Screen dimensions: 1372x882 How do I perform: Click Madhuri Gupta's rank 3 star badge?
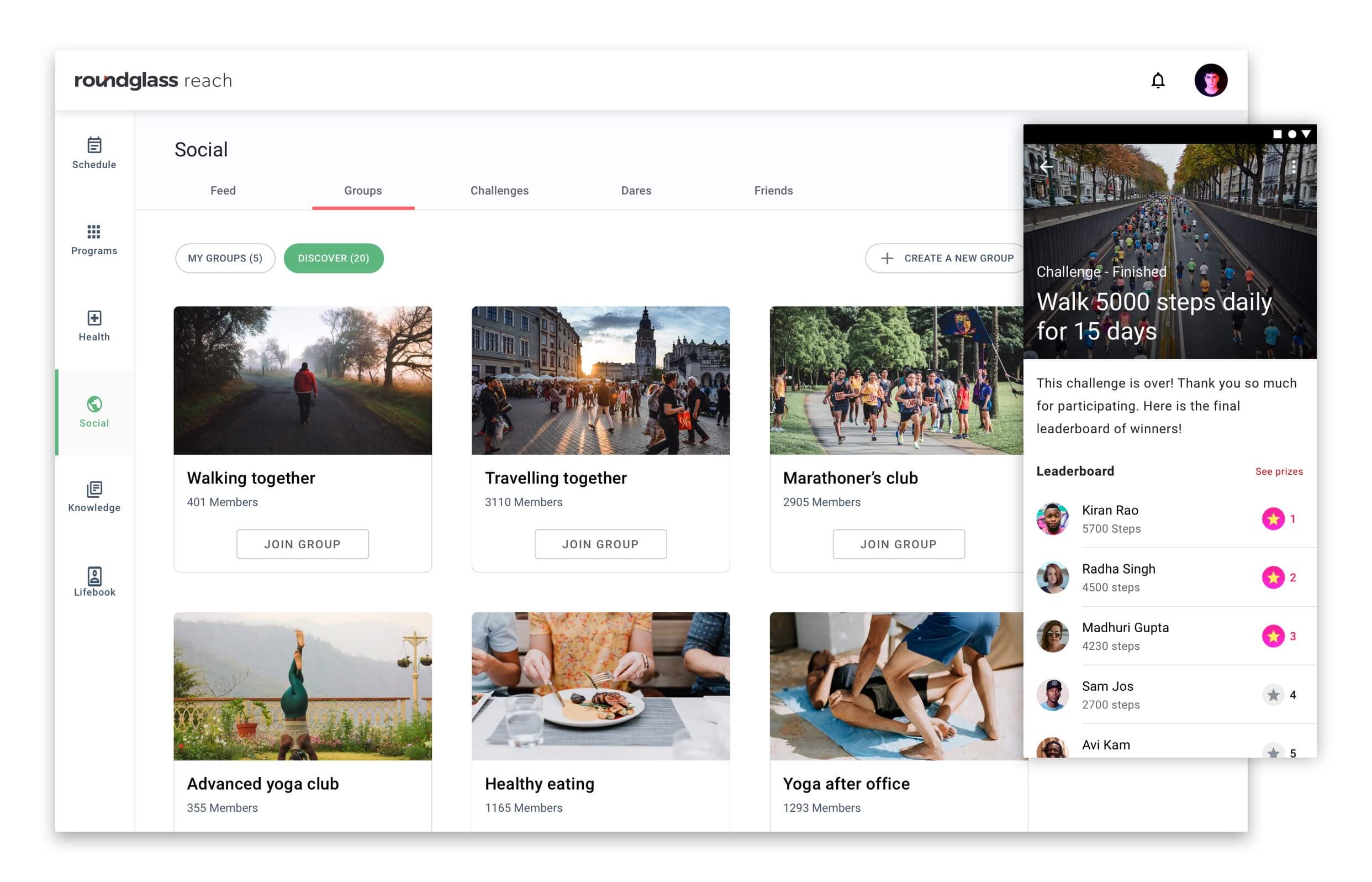pyautogui.click(x=1273, y=636)
